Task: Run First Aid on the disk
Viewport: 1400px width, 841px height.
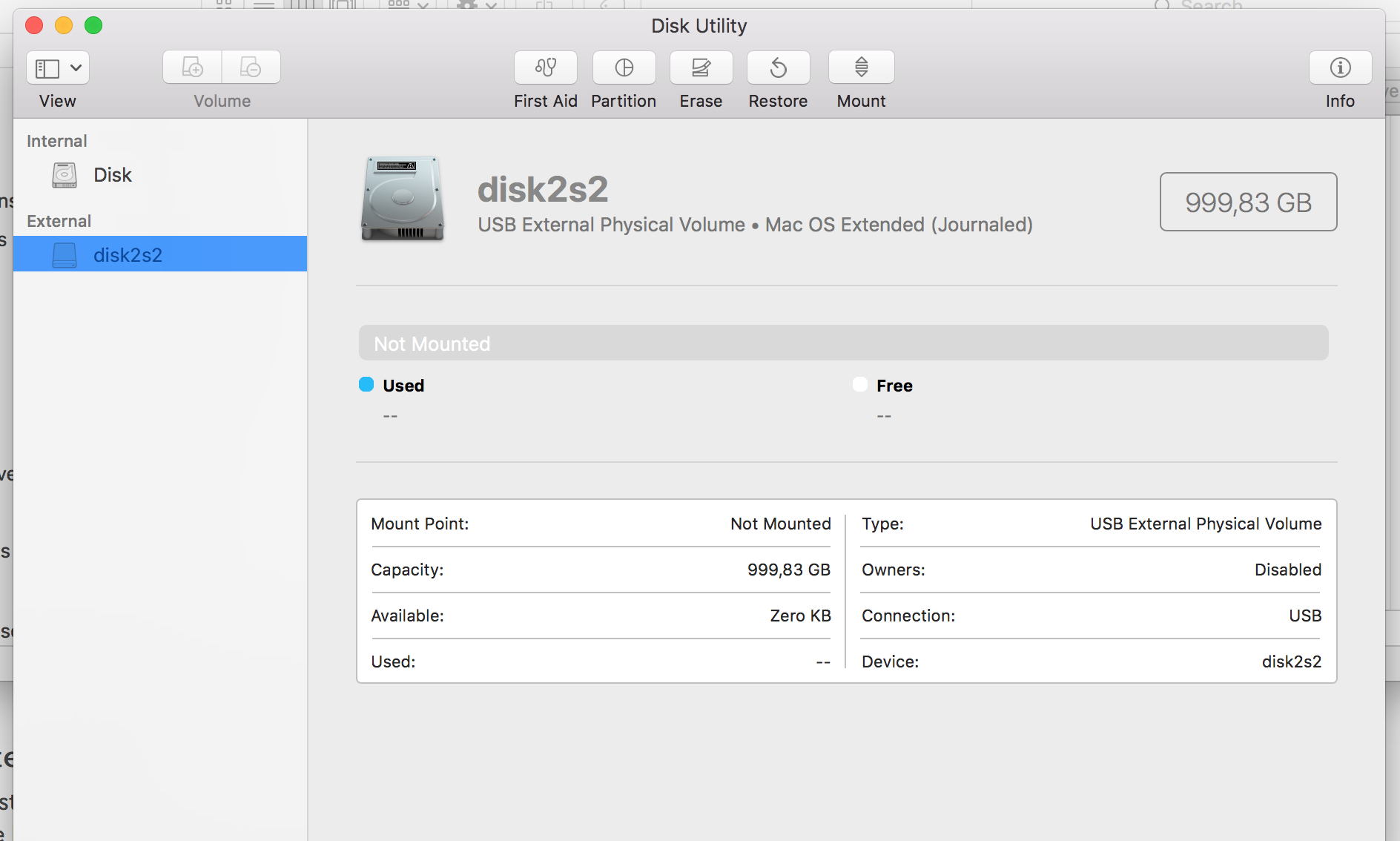Action: coord(546,68)
